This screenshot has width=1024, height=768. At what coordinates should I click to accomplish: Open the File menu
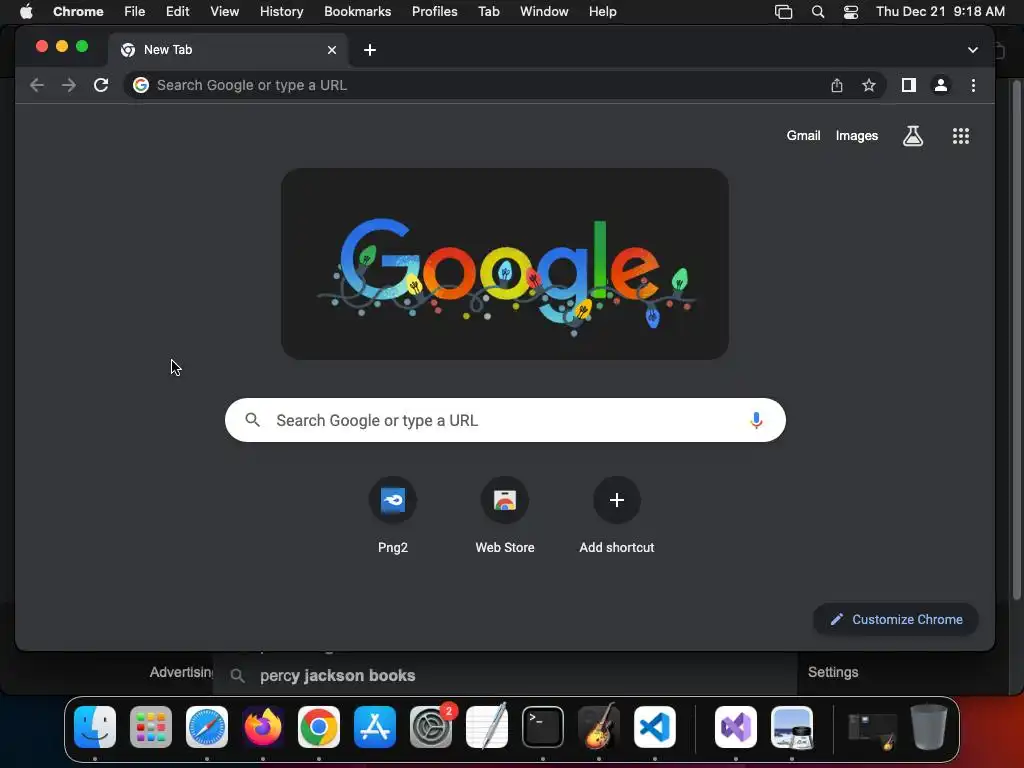135,11
